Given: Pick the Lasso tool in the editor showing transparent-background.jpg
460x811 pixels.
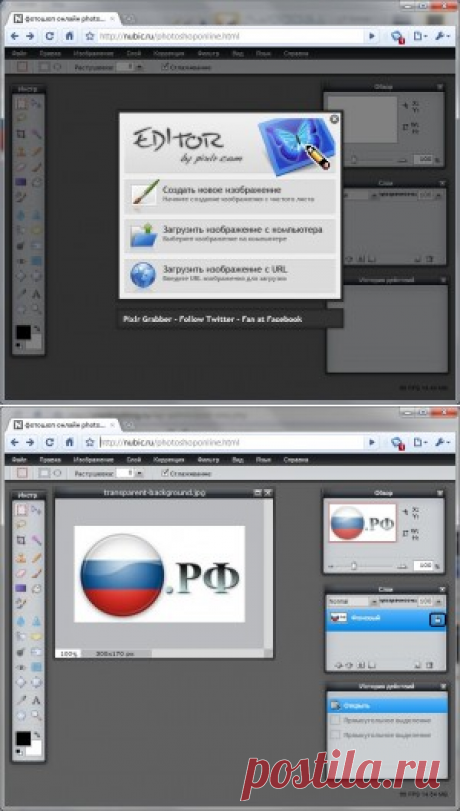Looking at the screenshot, I should tap(21, 524).
